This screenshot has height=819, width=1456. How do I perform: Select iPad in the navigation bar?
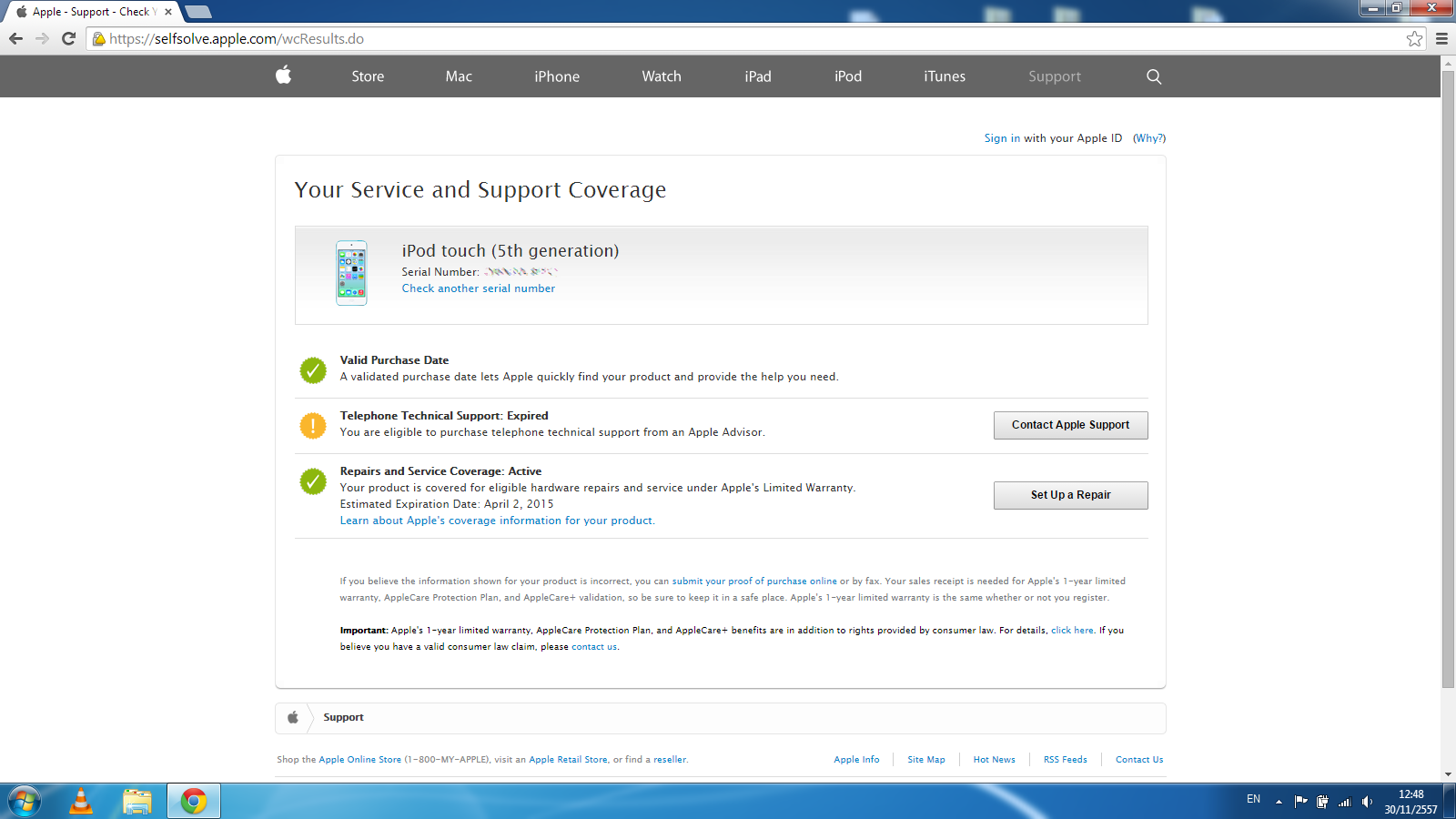(758, 76)
